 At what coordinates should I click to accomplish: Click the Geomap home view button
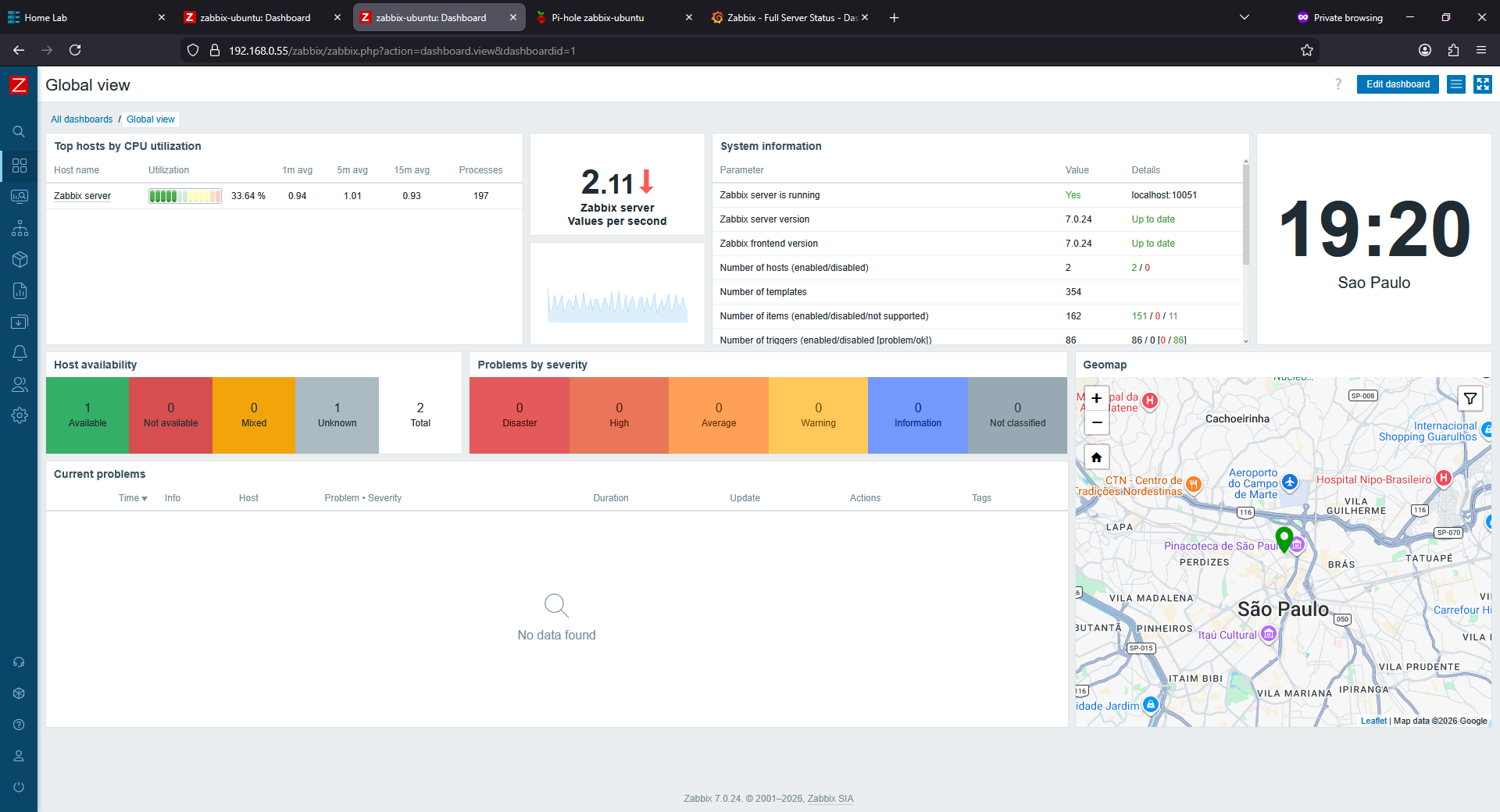(x=1097, y=458)
